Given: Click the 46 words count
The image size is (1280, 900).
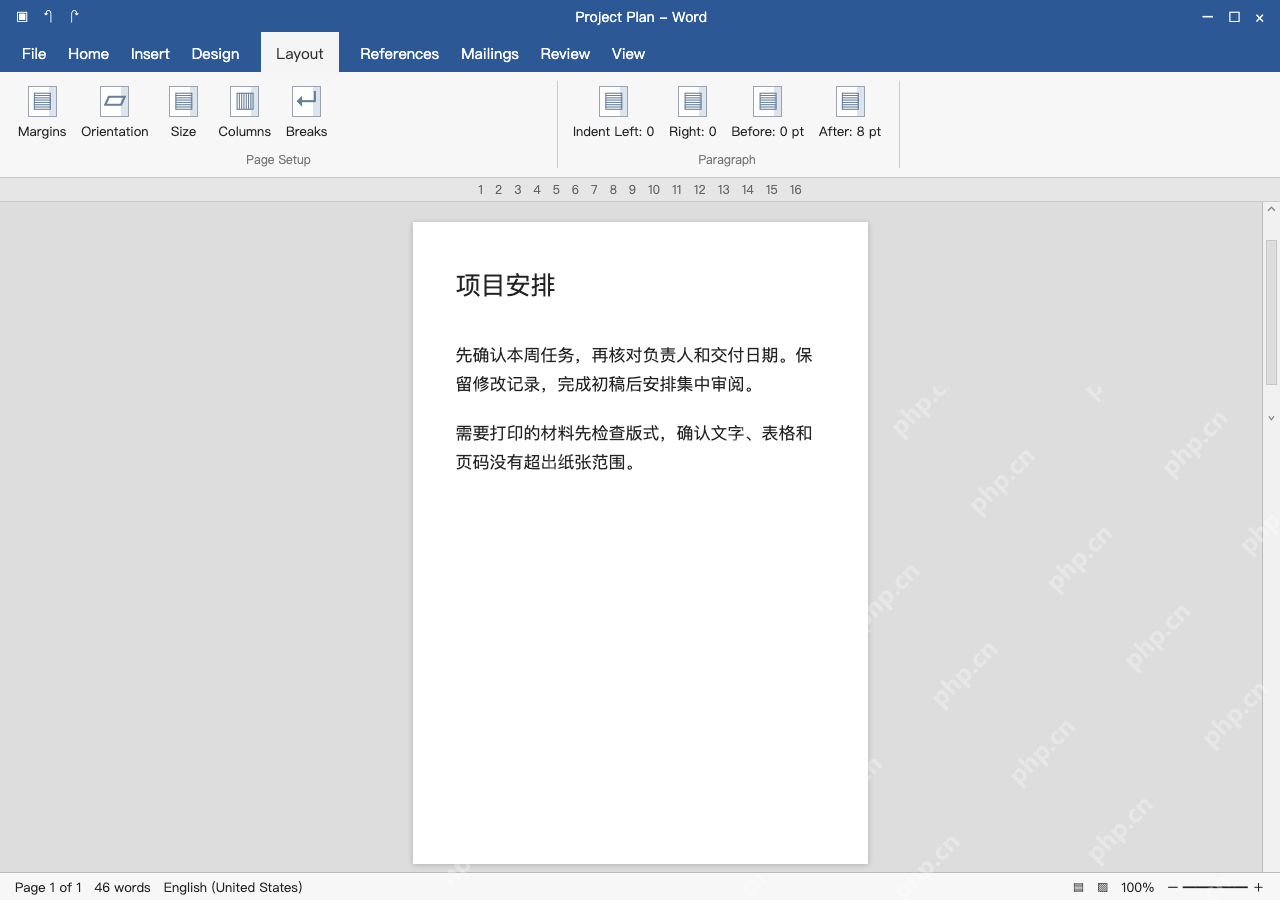Looking at the screenshot, I should (122, 888).
